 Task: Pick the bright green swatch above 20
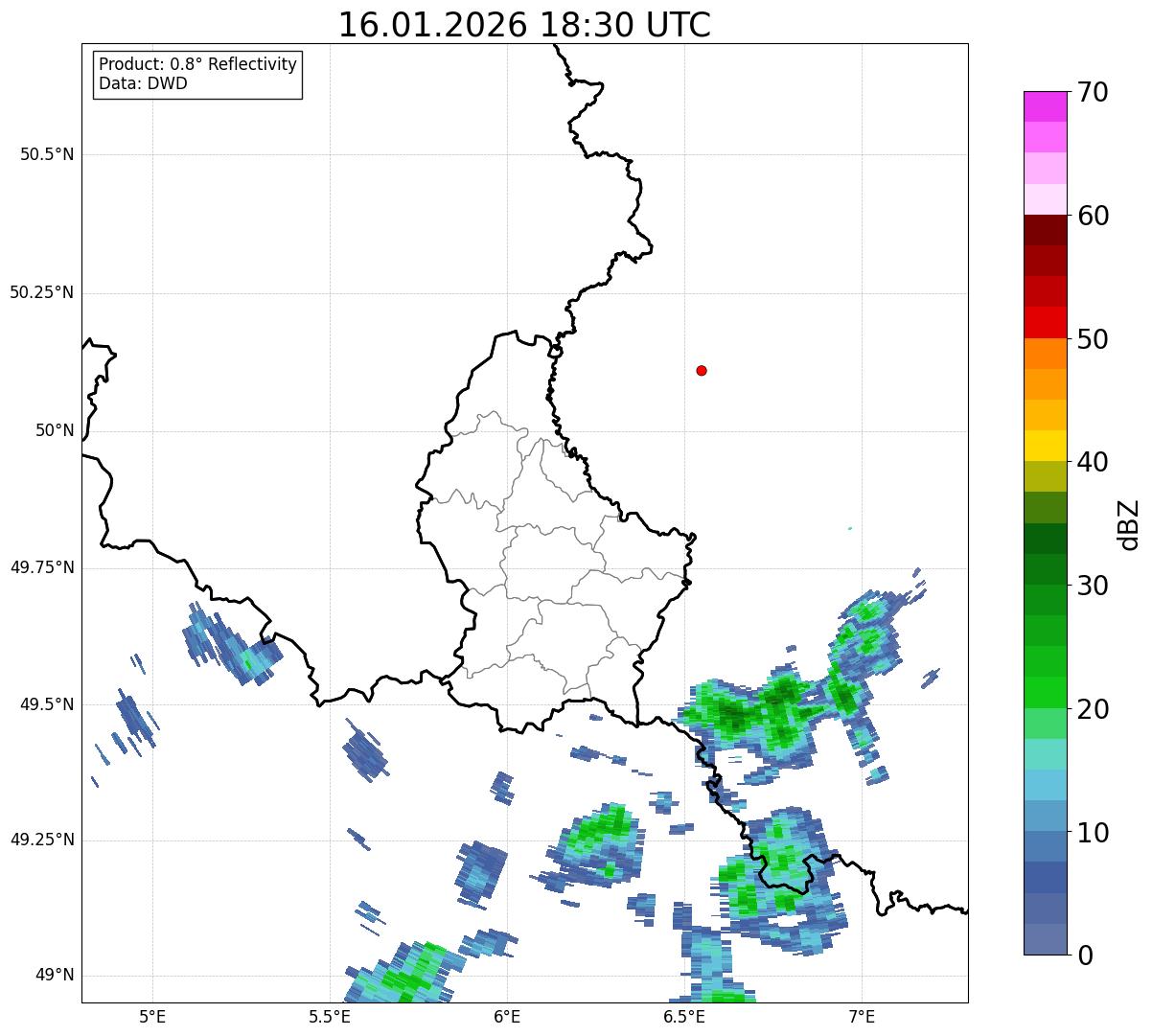coord(1045,693)
